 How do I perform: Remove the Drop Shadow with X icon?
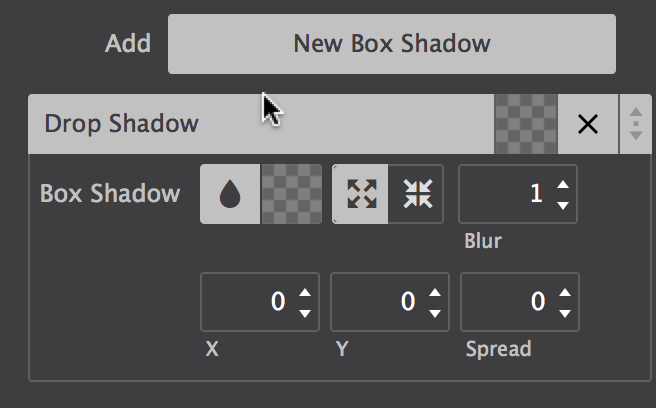click(588, 124)
